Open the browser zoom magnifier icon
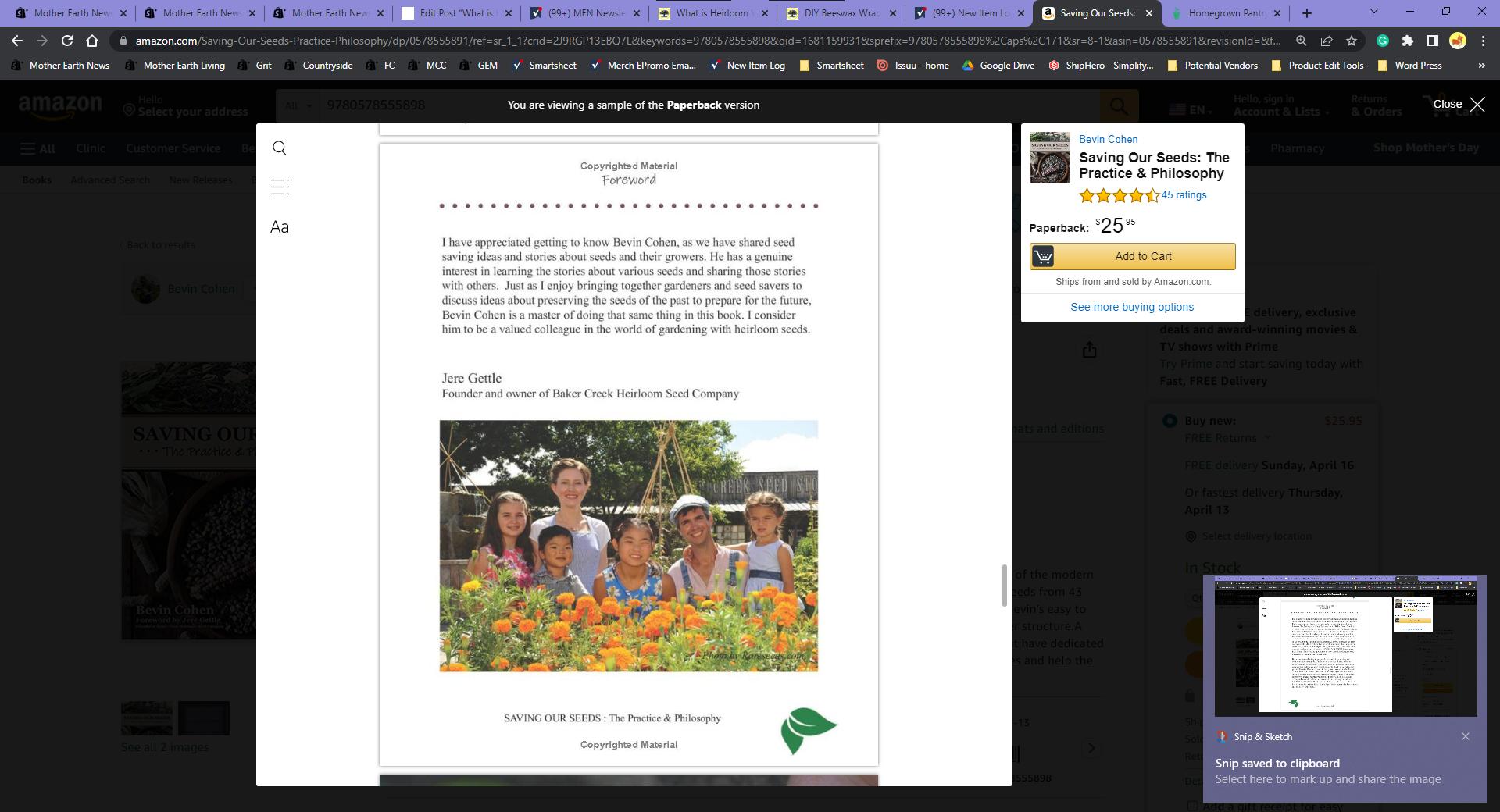The image size is (1500, 812). [x=1302, y=41]
